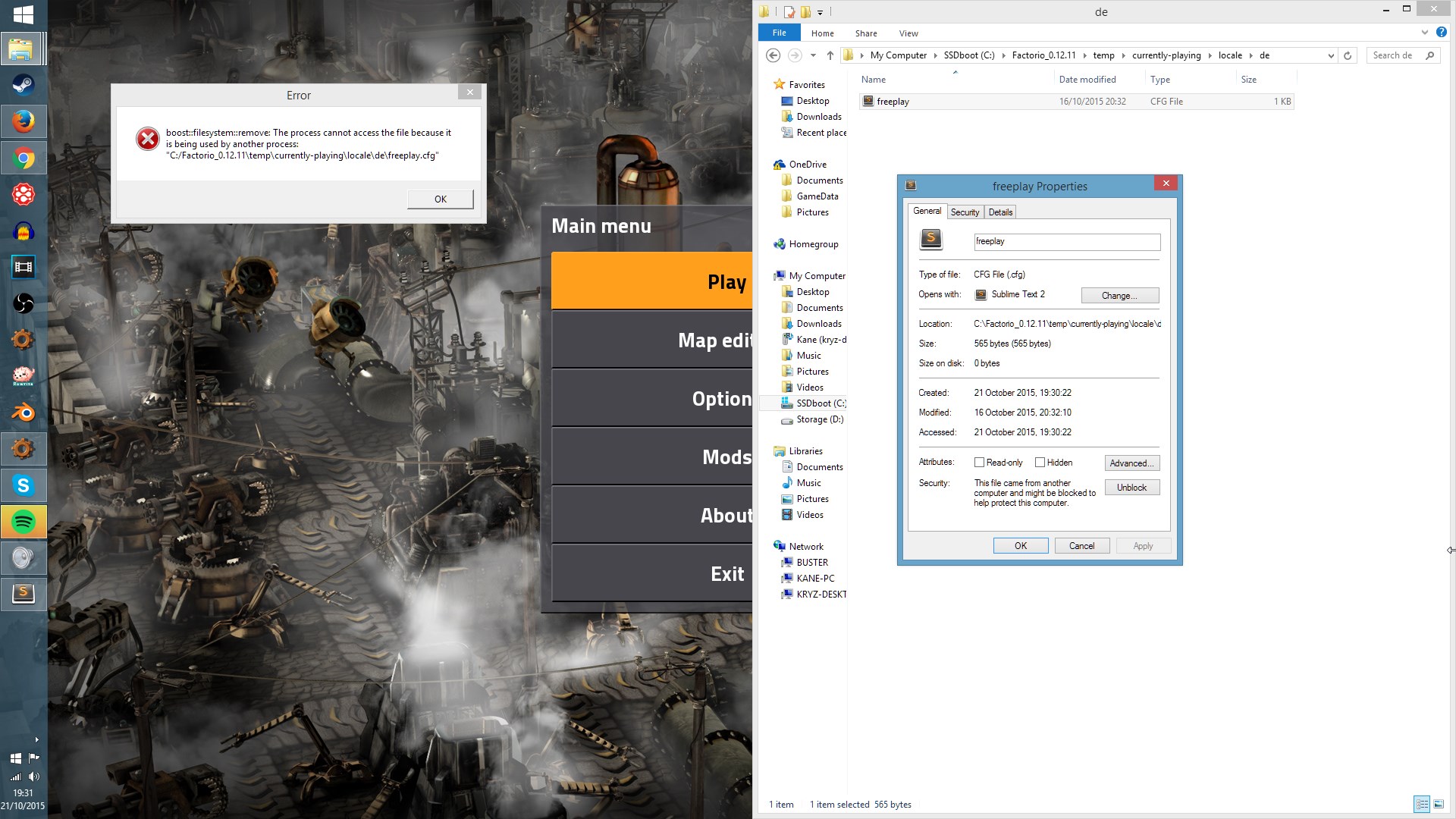This screenshot has height=819, width=1456.
Task: Open the Share ribbon tab
Action: pos(866,33)
